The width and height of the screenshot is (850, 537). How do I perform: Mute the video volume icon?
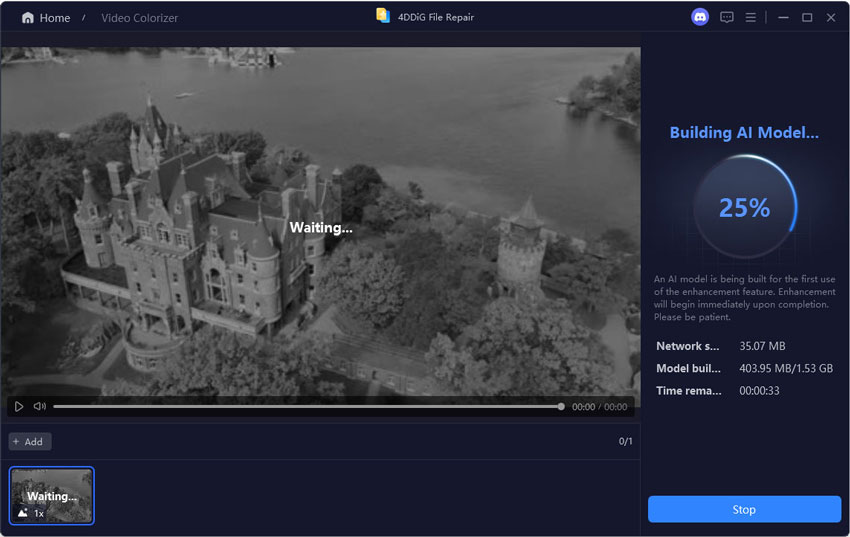tap(40, 406)
